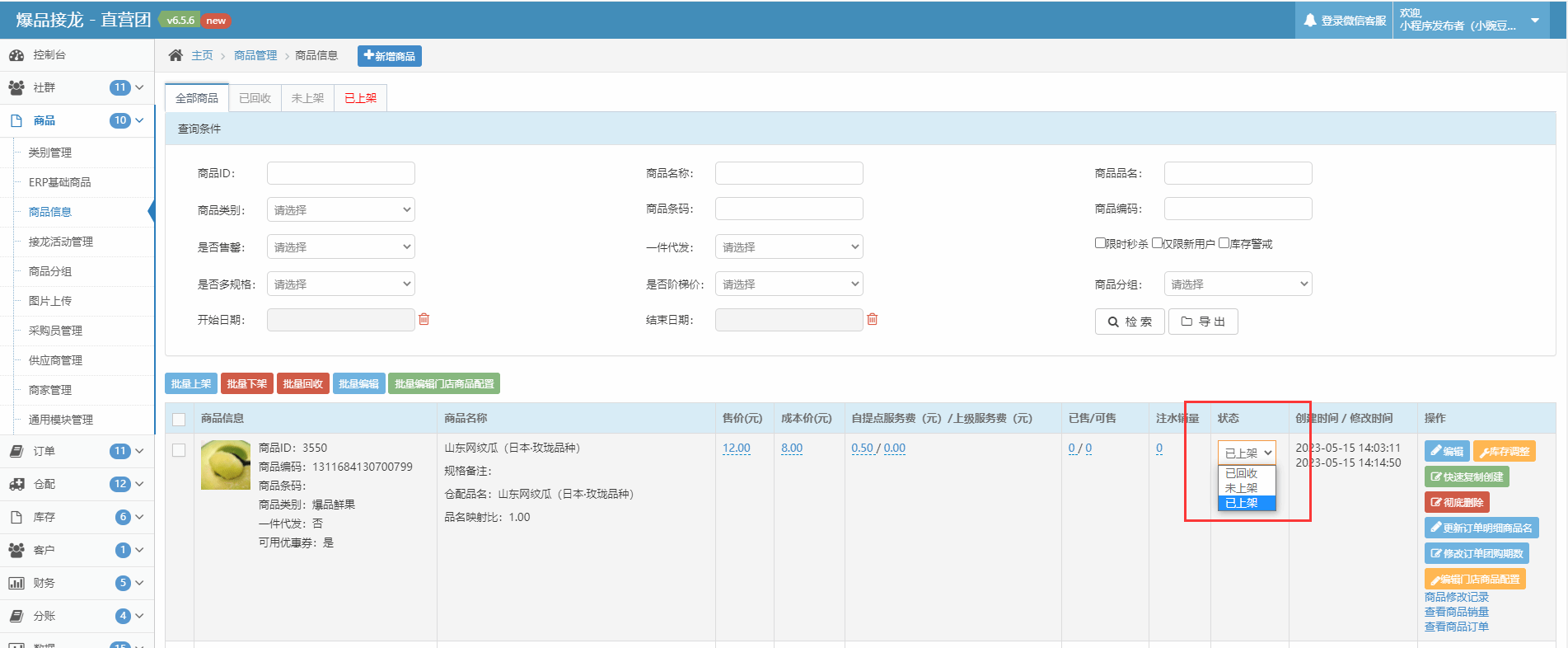The width and height of the screenshot is (1568, 648).
Task: Expand the 订单 sidebar menu chevron
Action: tap(139, 451)
